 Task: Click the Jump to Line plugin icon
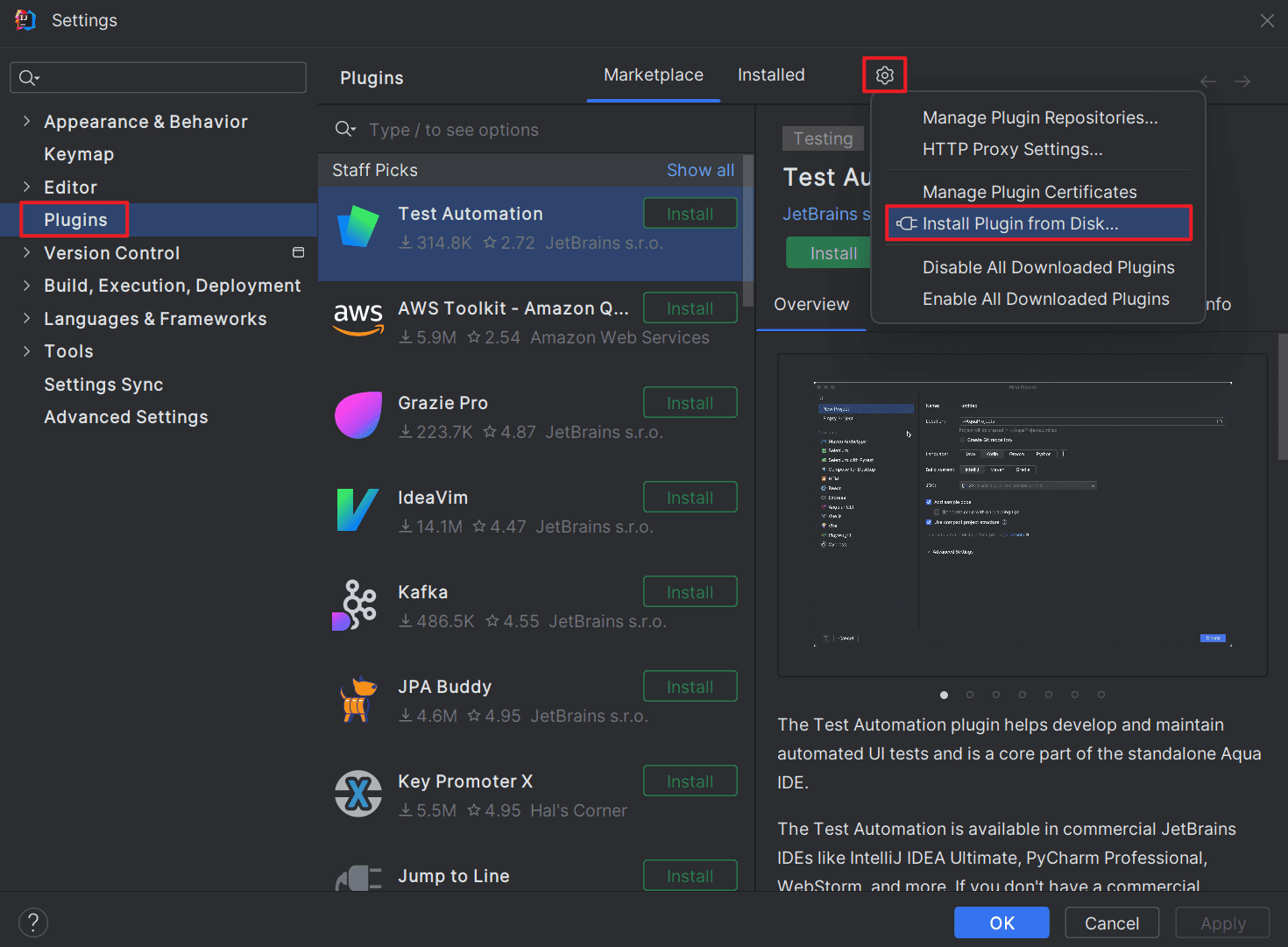(358, 879)
